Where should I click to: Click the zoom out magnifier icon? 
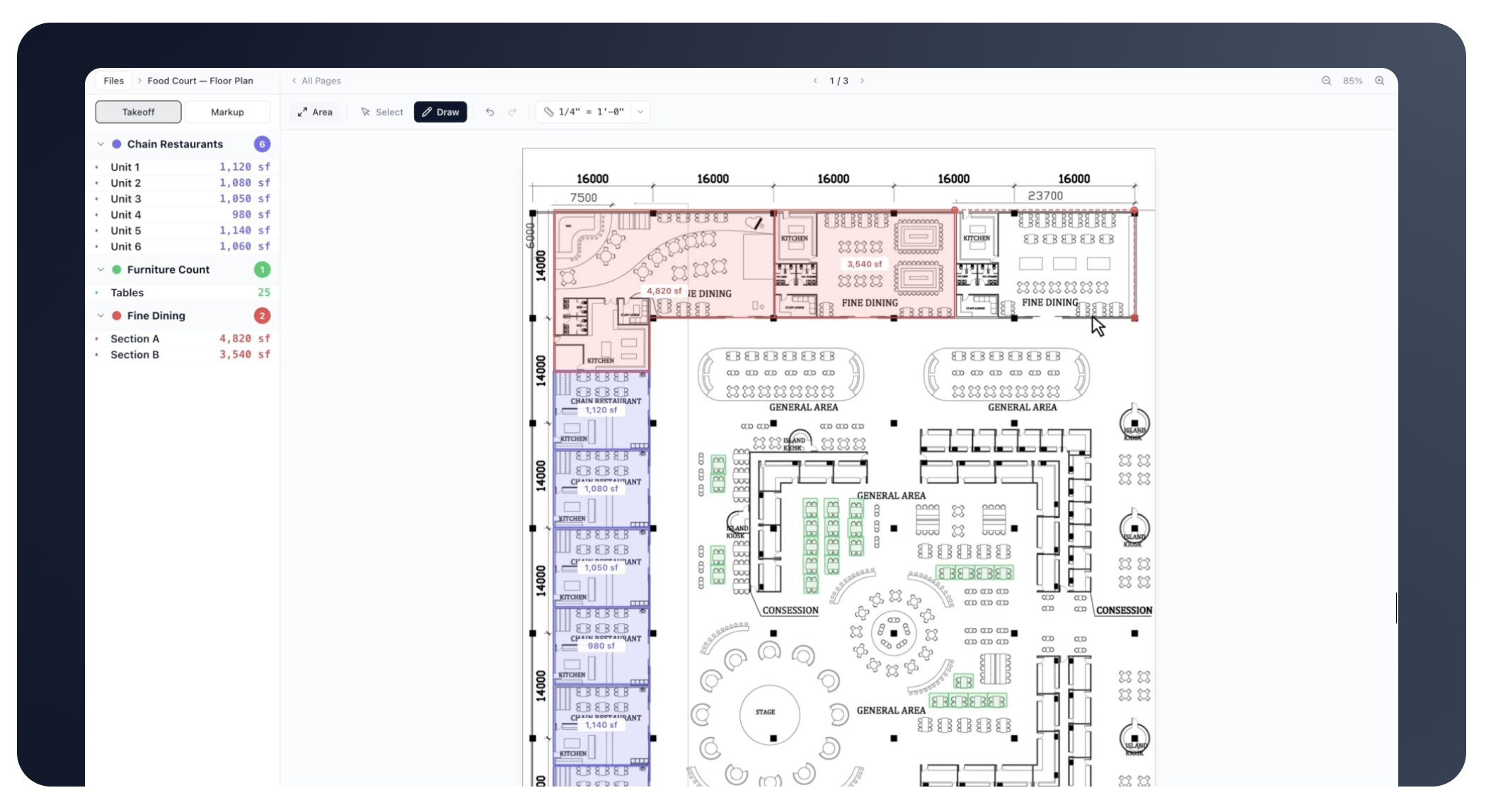pyautogui.click(x=1326, y=81)
